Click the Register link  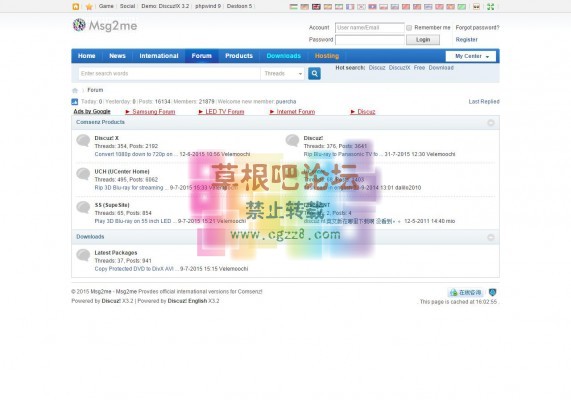[466, 39]
